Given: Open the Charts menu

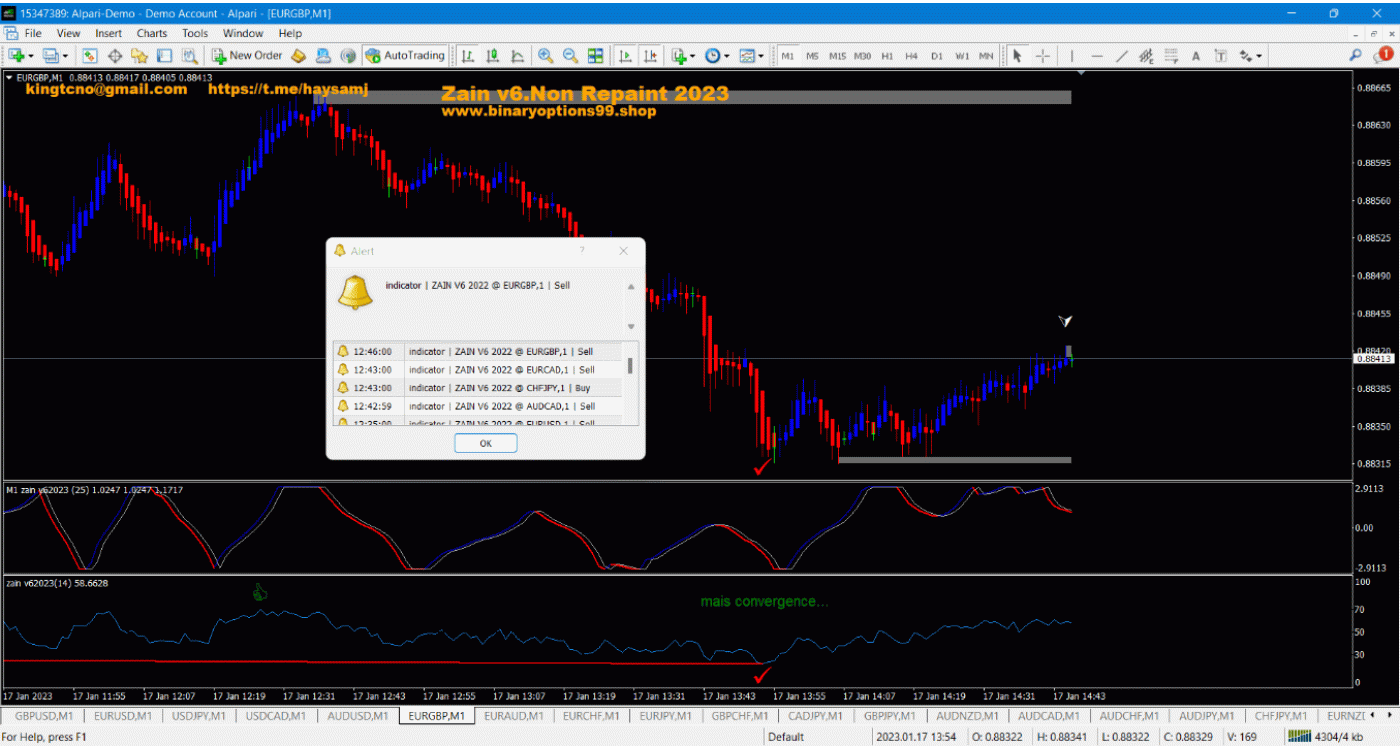Looking at the screenshot, I should tap(152, 33).
